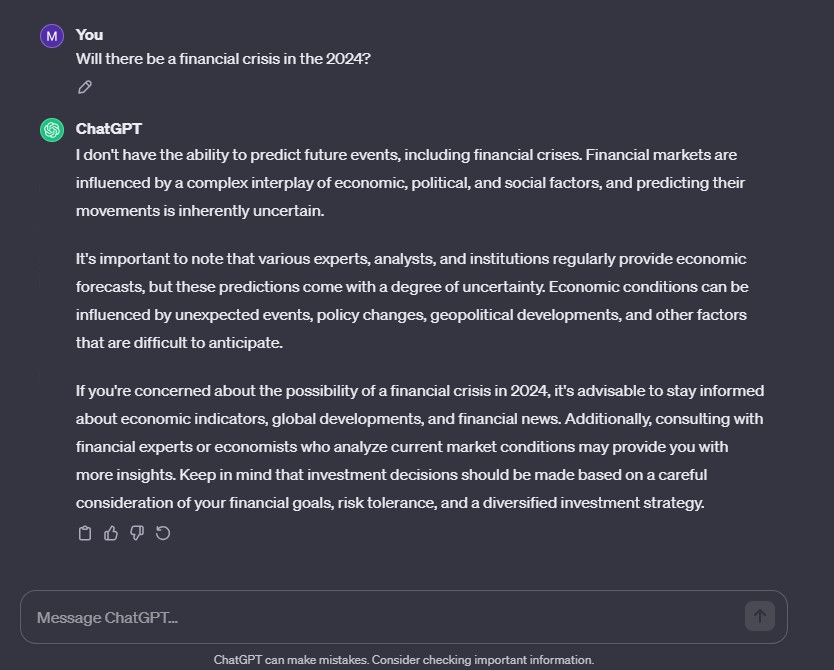Copy the ChatGPT response to clipboard
The width and height of the screenshot is (834, 670).
(x=85, y=533)
